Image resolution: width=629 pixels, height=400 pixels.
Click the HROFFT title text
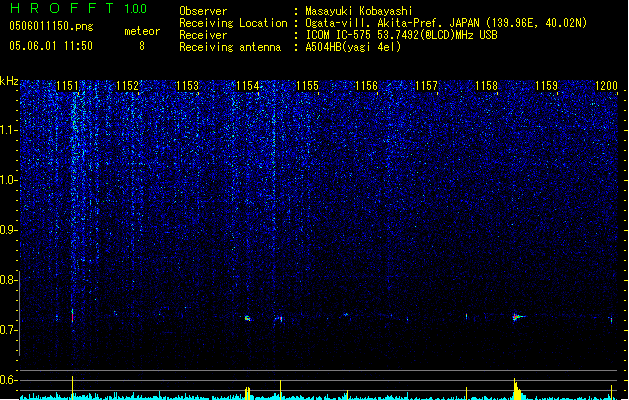62,8
